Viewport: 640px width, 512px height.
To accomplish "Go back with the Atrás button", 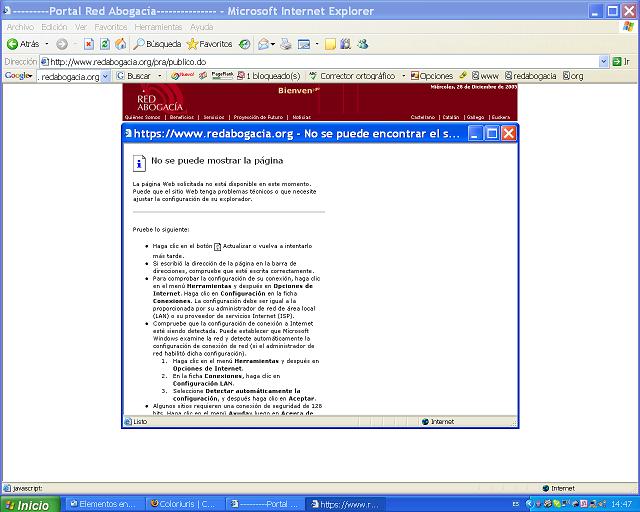I will [23, 44].
